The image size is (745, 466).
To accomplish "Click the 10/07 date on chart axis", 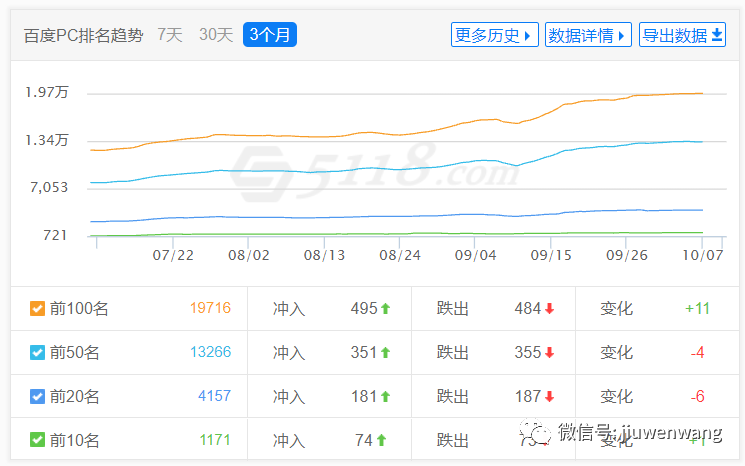I will (703, 256).
